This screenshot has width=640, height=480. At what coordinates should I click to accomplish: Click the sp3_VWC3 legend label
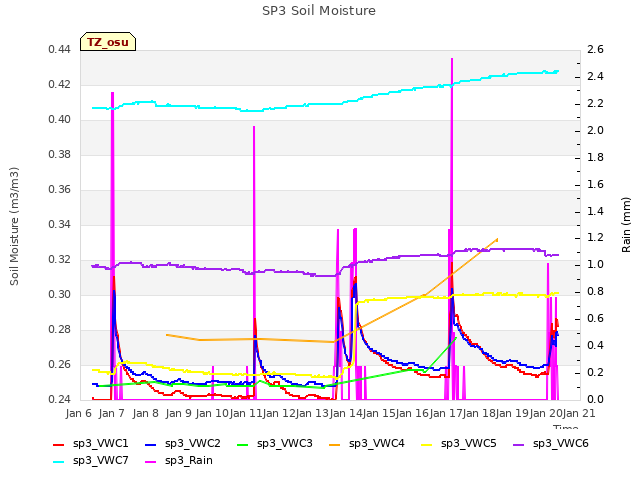[285, 443]
